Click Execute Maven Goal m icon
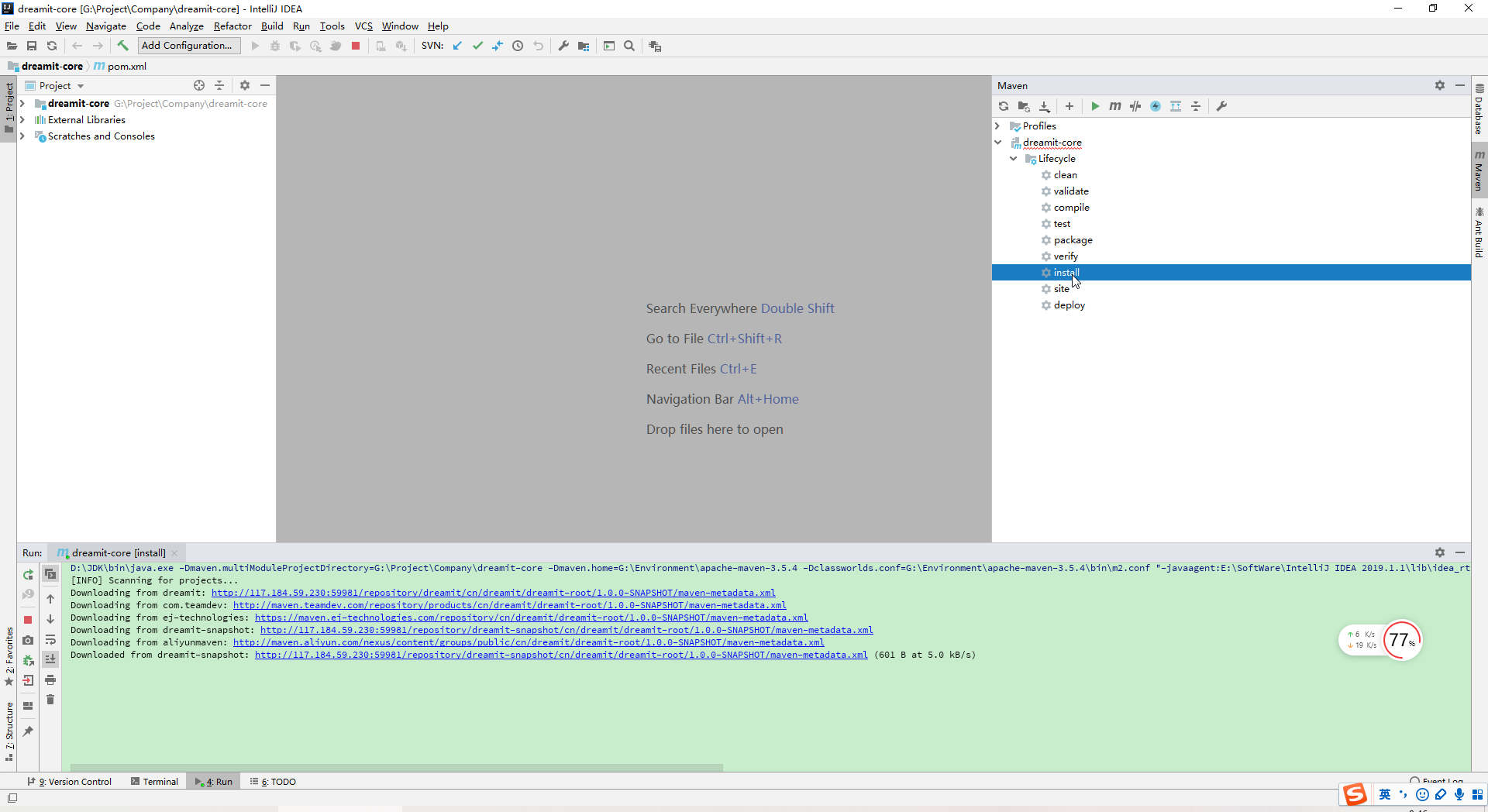This screenshot has height=812, width=1488. click(x=1115, y=106)
